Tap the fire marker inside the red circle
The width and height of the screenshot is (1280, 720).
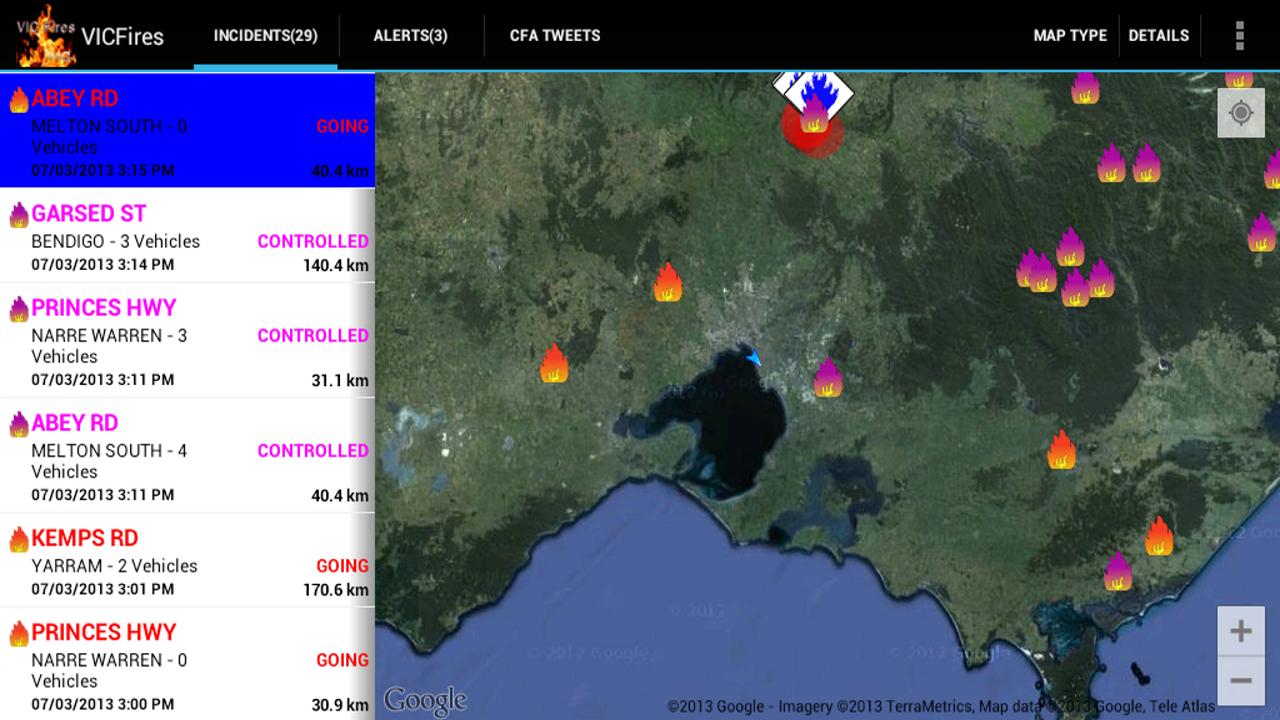point(813,114)
